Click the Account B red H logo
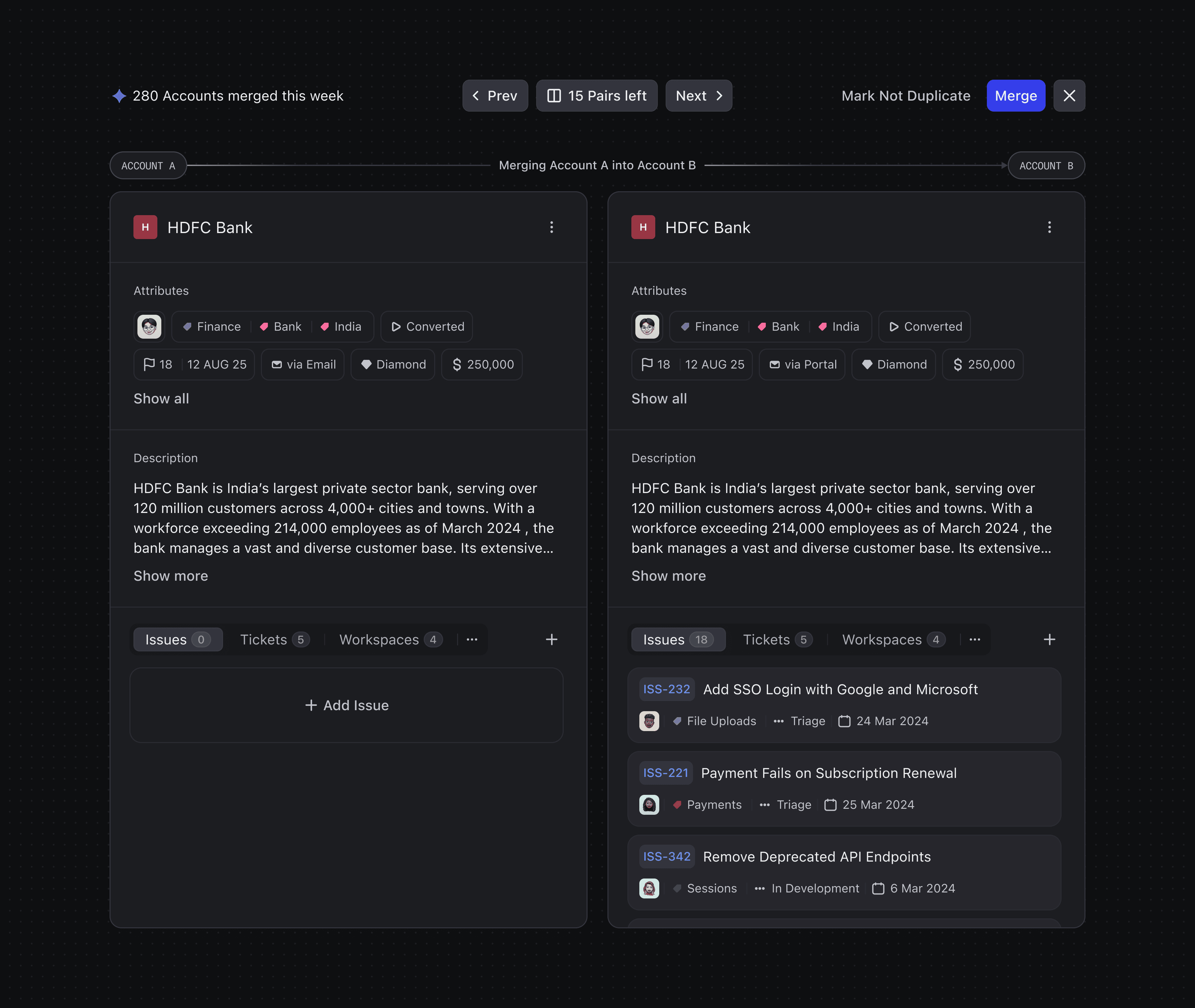The height and width of the screenshot is (1008, 1195). click(643, 227)
